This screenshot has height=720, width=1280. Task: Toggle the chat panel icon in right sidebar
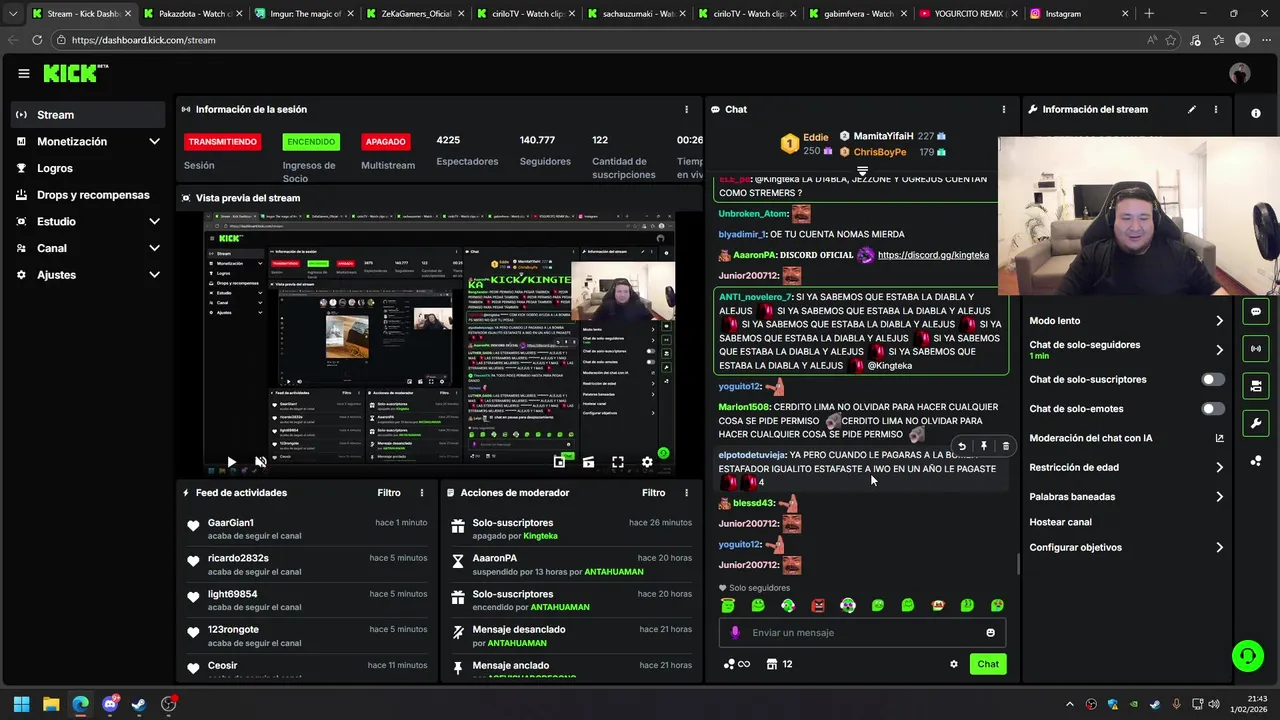(1256, 311)
